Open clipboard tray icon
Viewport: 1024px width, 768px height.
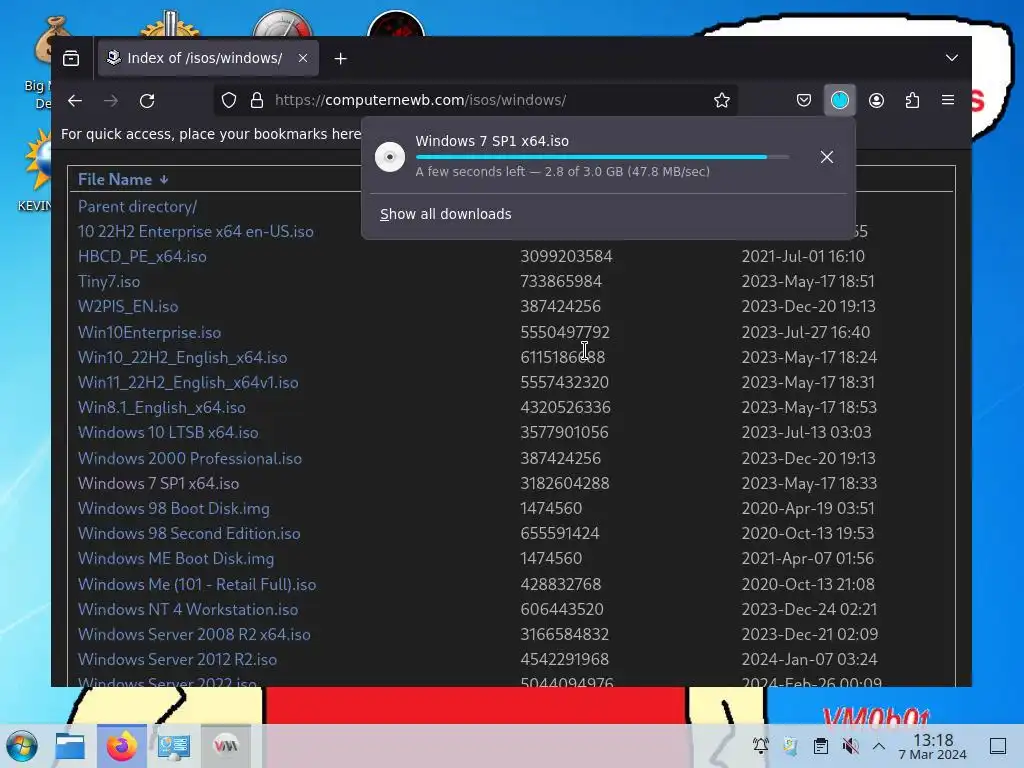tap(820, 746)
